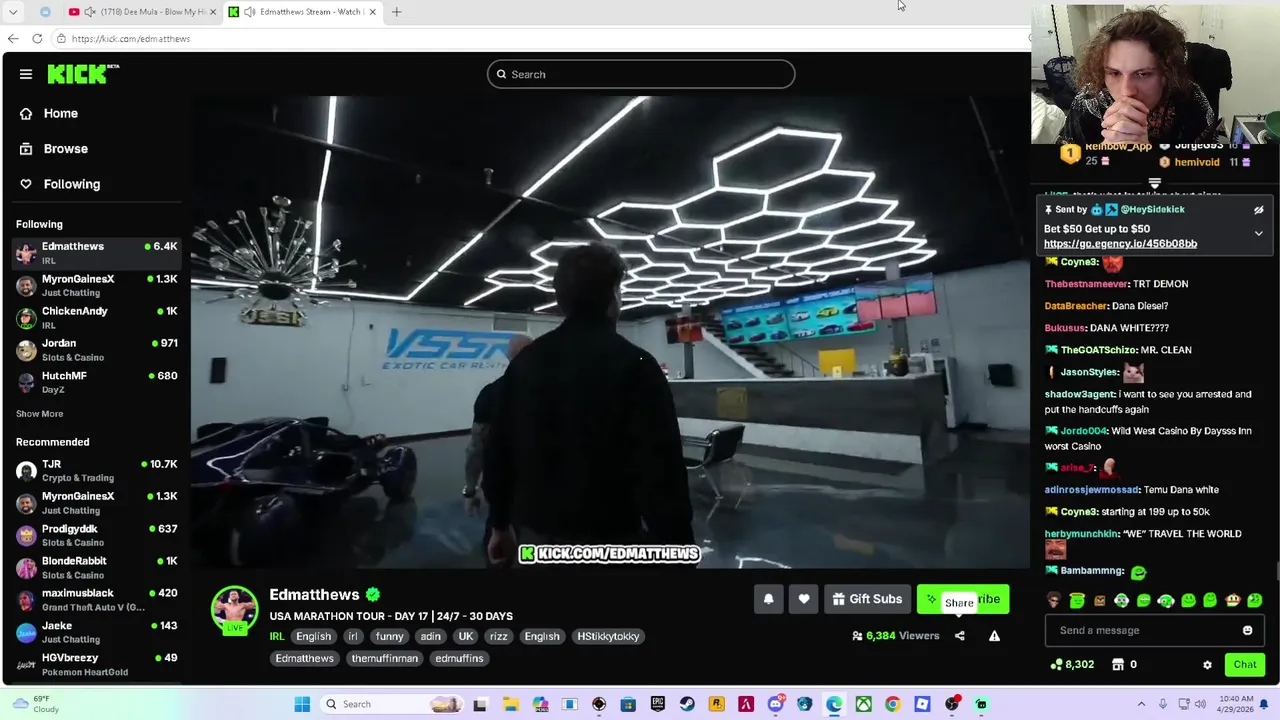Expand the pinned message chevron

coord(1259,233)
